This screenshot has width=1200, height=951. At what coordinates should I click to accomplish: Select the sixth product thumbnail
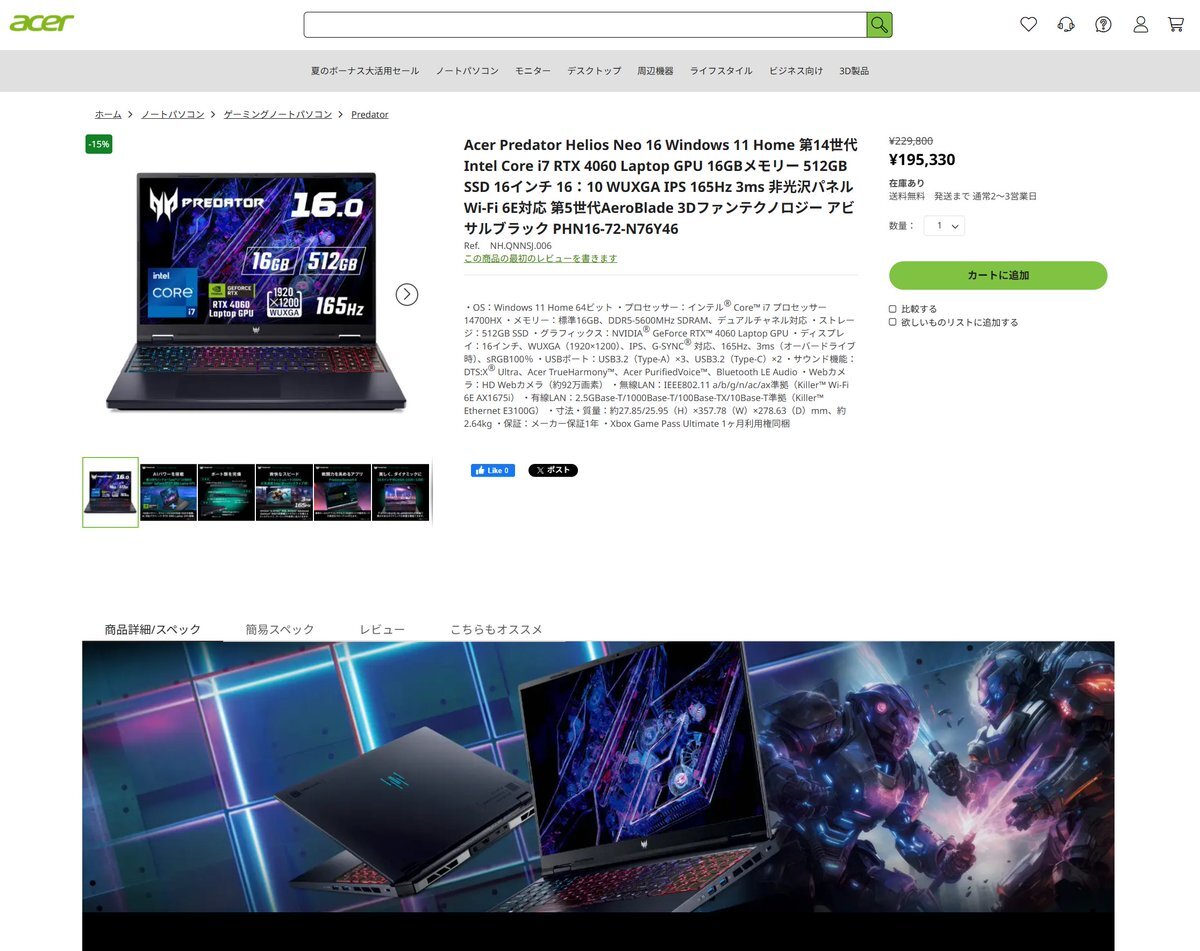400,492
